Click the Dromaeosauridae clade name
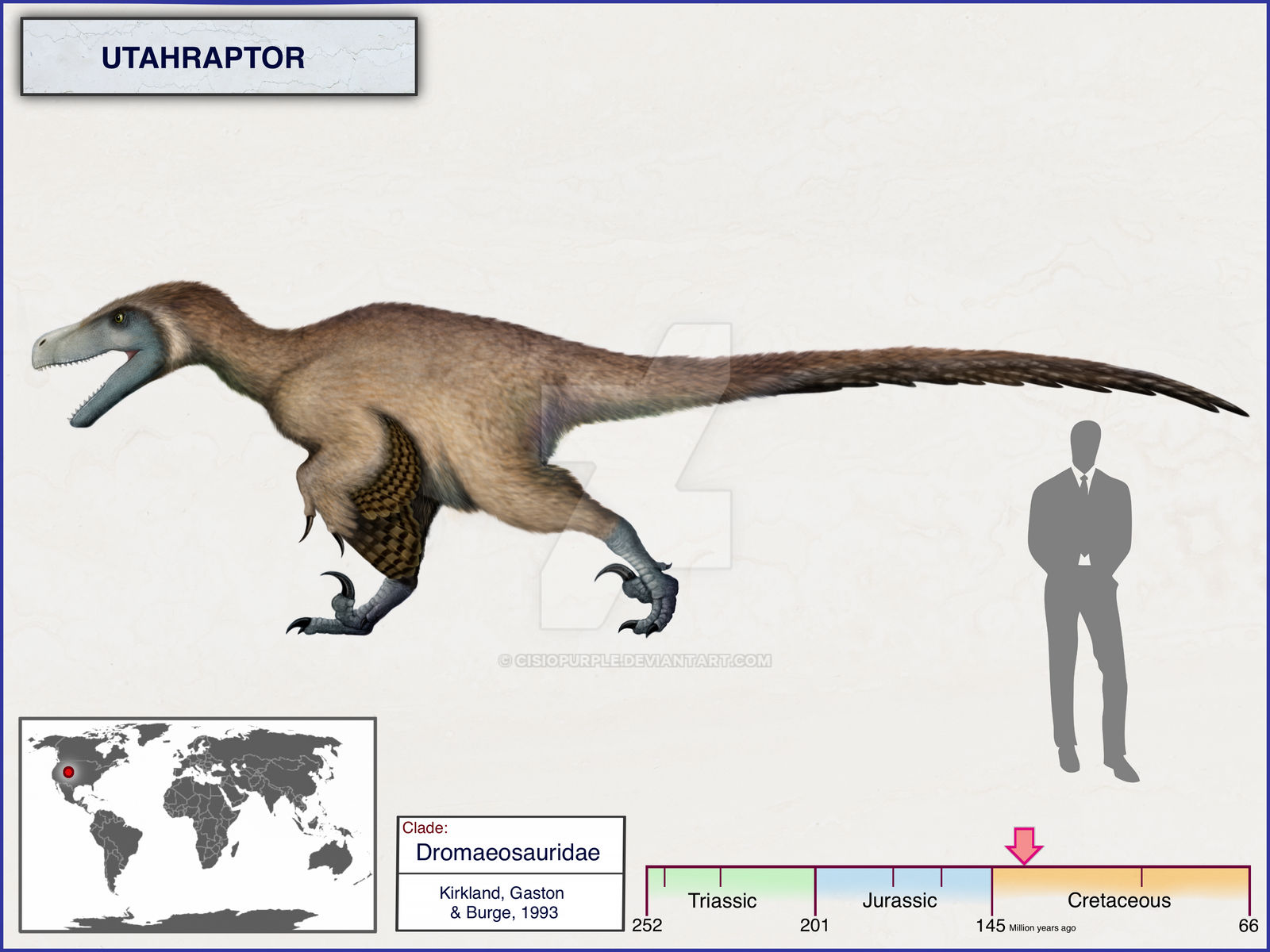Viewport: 1270px width, 952px height. (508, 852)
